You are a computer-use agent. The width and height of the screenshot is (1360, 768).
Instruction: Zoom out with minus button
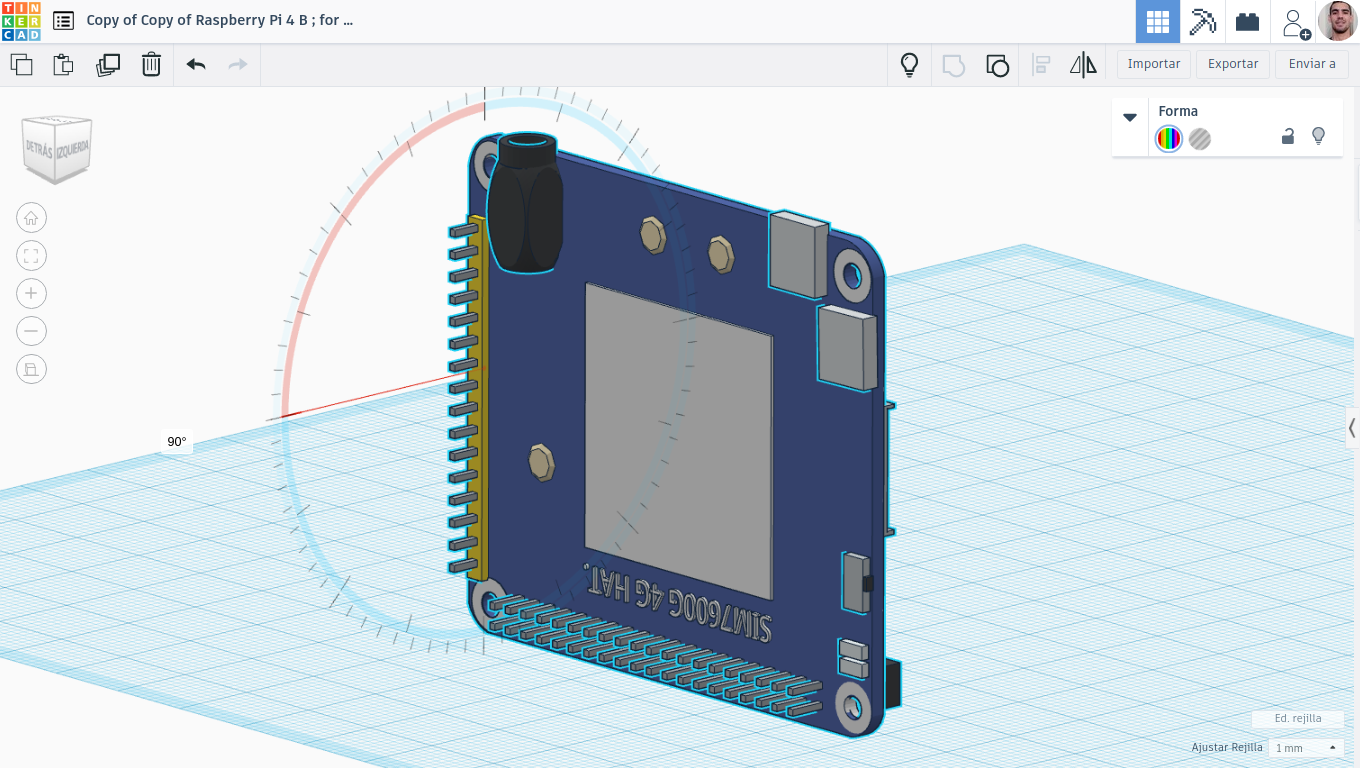(31, 331)
